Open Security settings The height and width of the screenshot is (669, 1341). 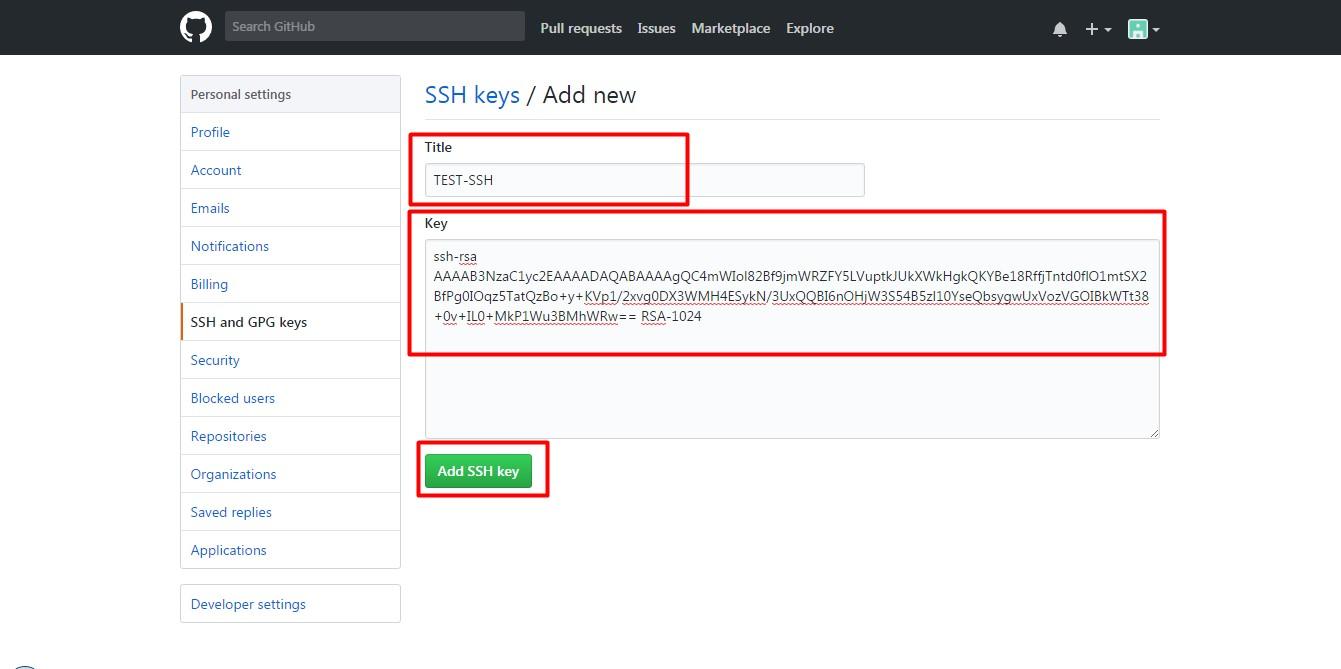click(x=290, y=360)
